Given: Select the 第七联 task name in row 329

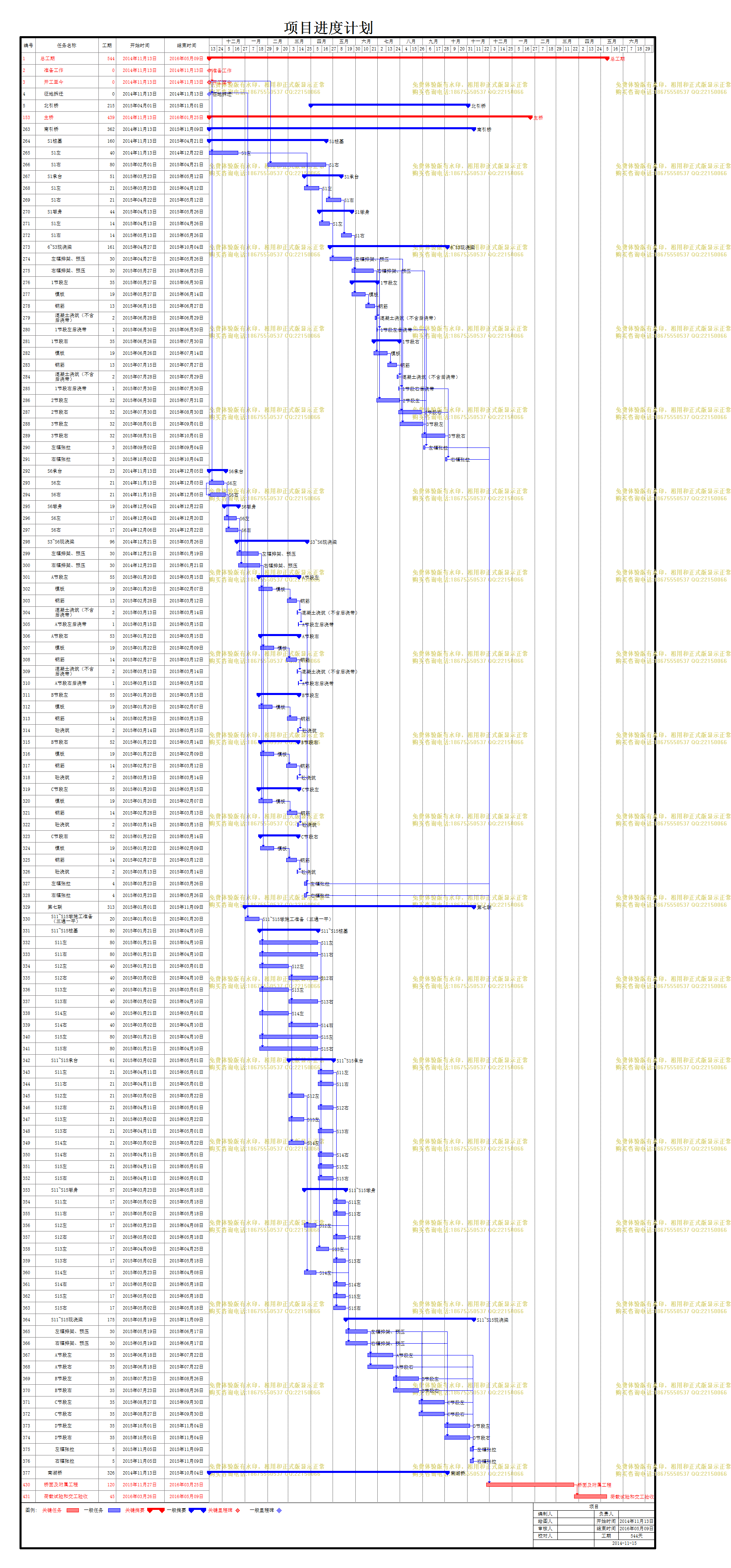Looking at the screenshot, I should click(55, 907).
